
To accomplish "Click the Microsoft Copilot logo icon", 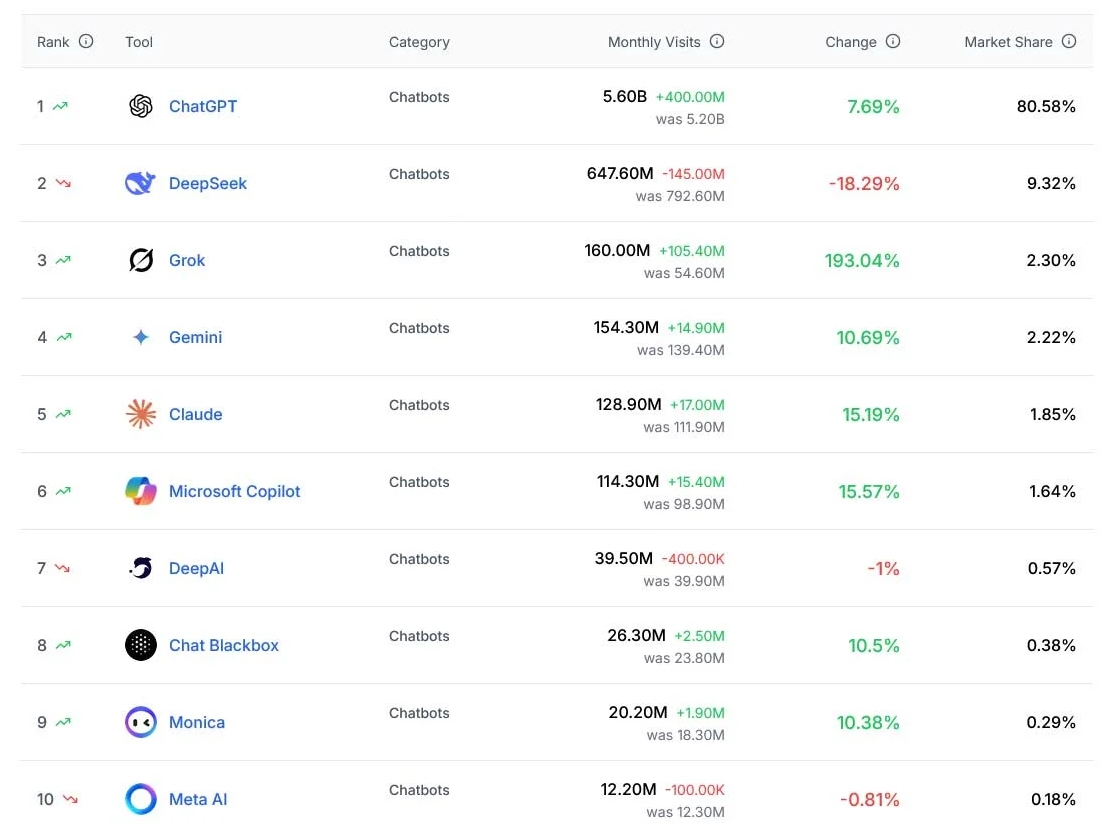I will (140, 491).
